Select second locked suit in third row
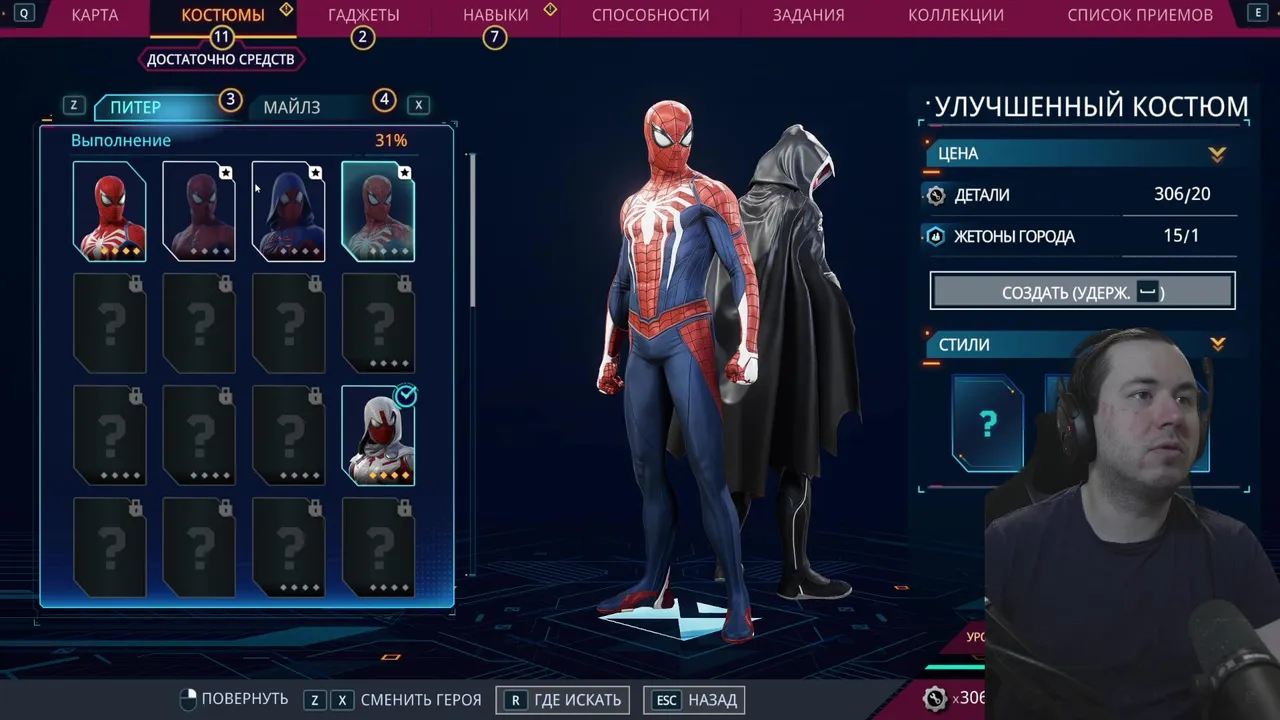This screenshot has width=1280, height=720. (x=199, y=436)
